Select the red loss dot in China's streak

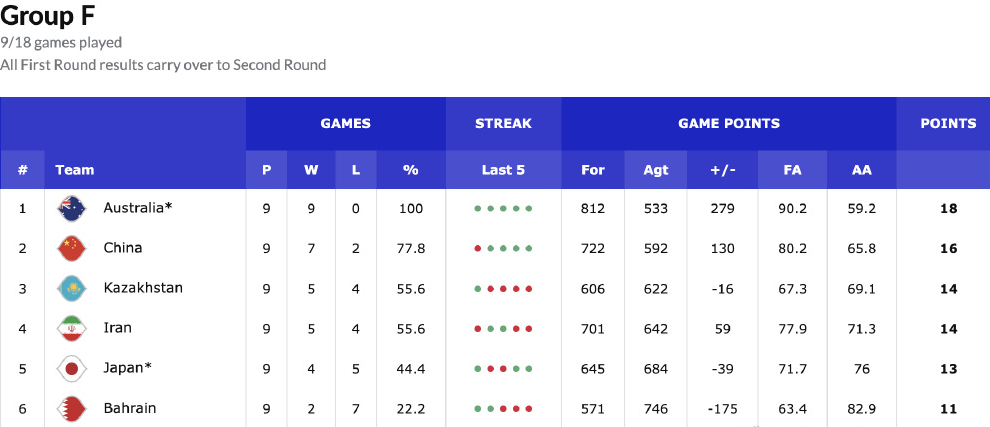point(478,249)
